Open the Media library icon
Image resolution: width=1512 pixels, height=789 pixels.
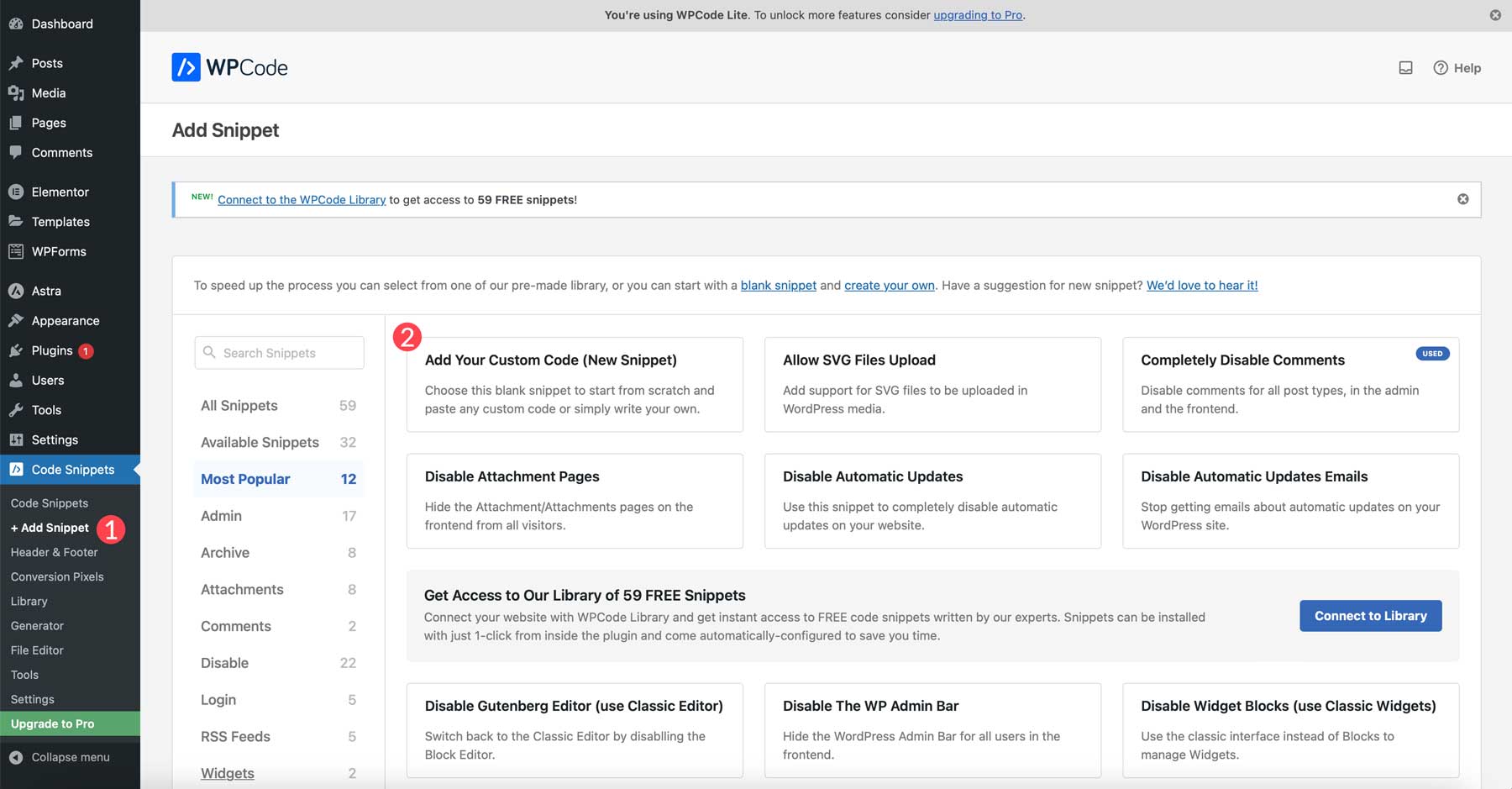click(17, 92)
